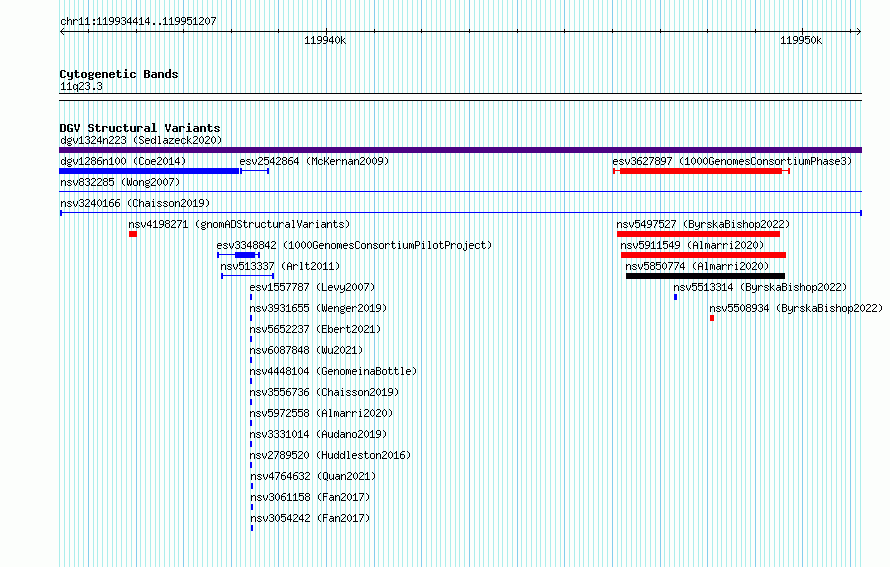Open nsv3061158 (Fan2017) label

310,497
